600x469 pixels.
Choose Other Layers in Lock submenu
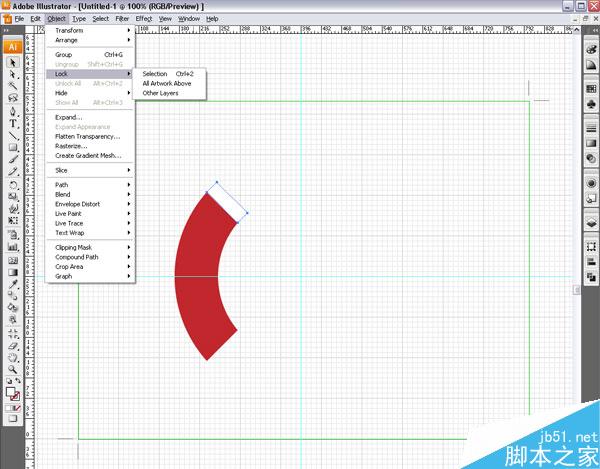[169, 93]
